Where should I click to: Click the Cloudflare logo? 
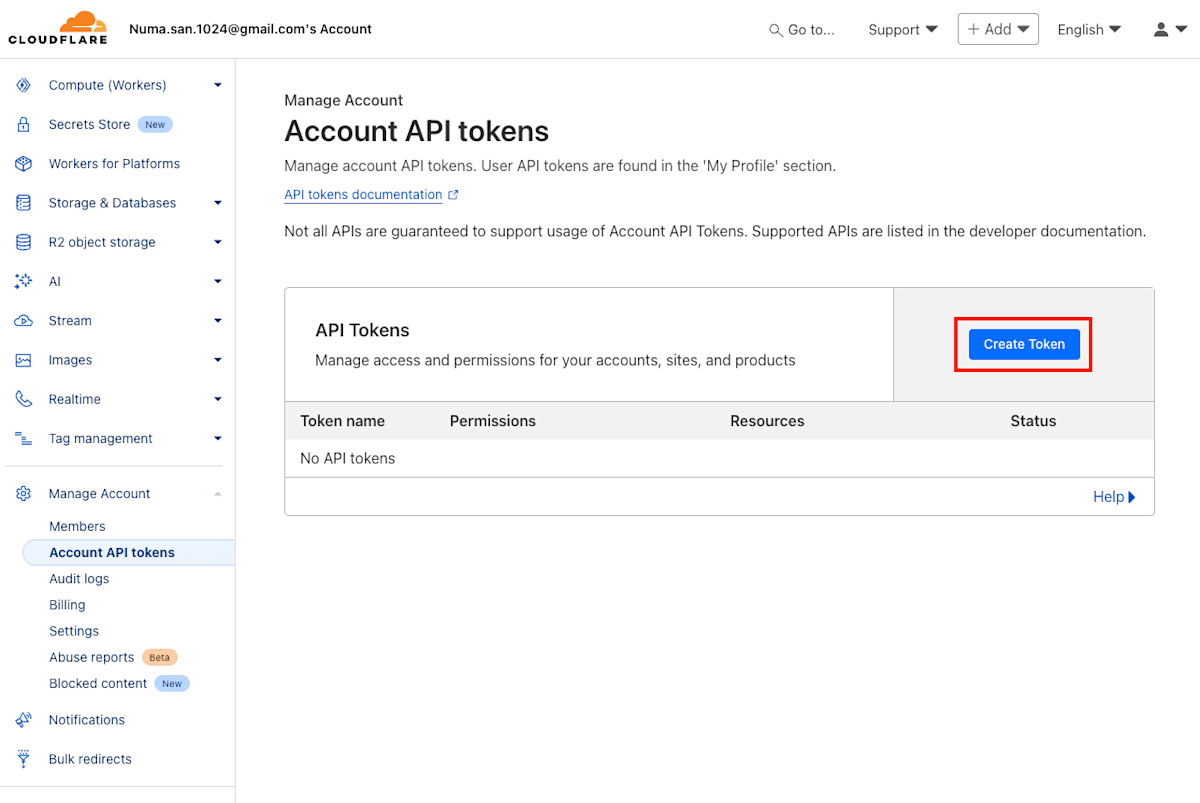click(x=57, y=28)
